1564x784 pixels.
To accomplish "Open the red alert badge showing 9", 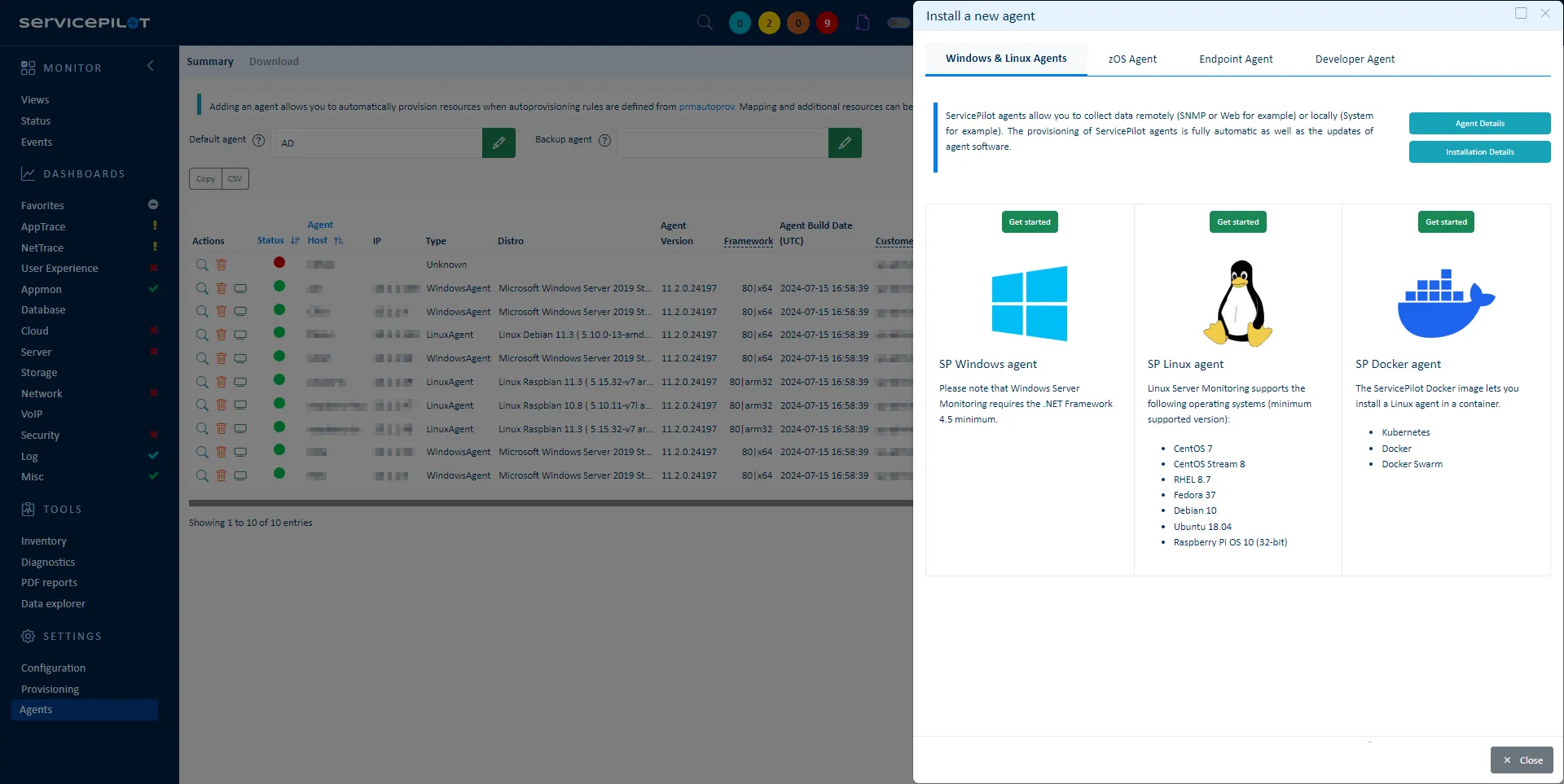I will (x=827, y=23).
